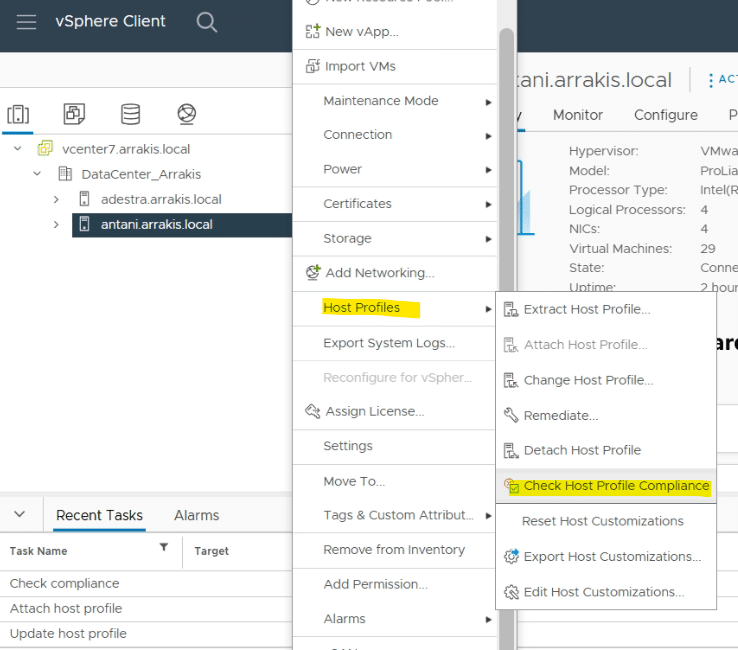Select Export System Logs menu entry

394,343
